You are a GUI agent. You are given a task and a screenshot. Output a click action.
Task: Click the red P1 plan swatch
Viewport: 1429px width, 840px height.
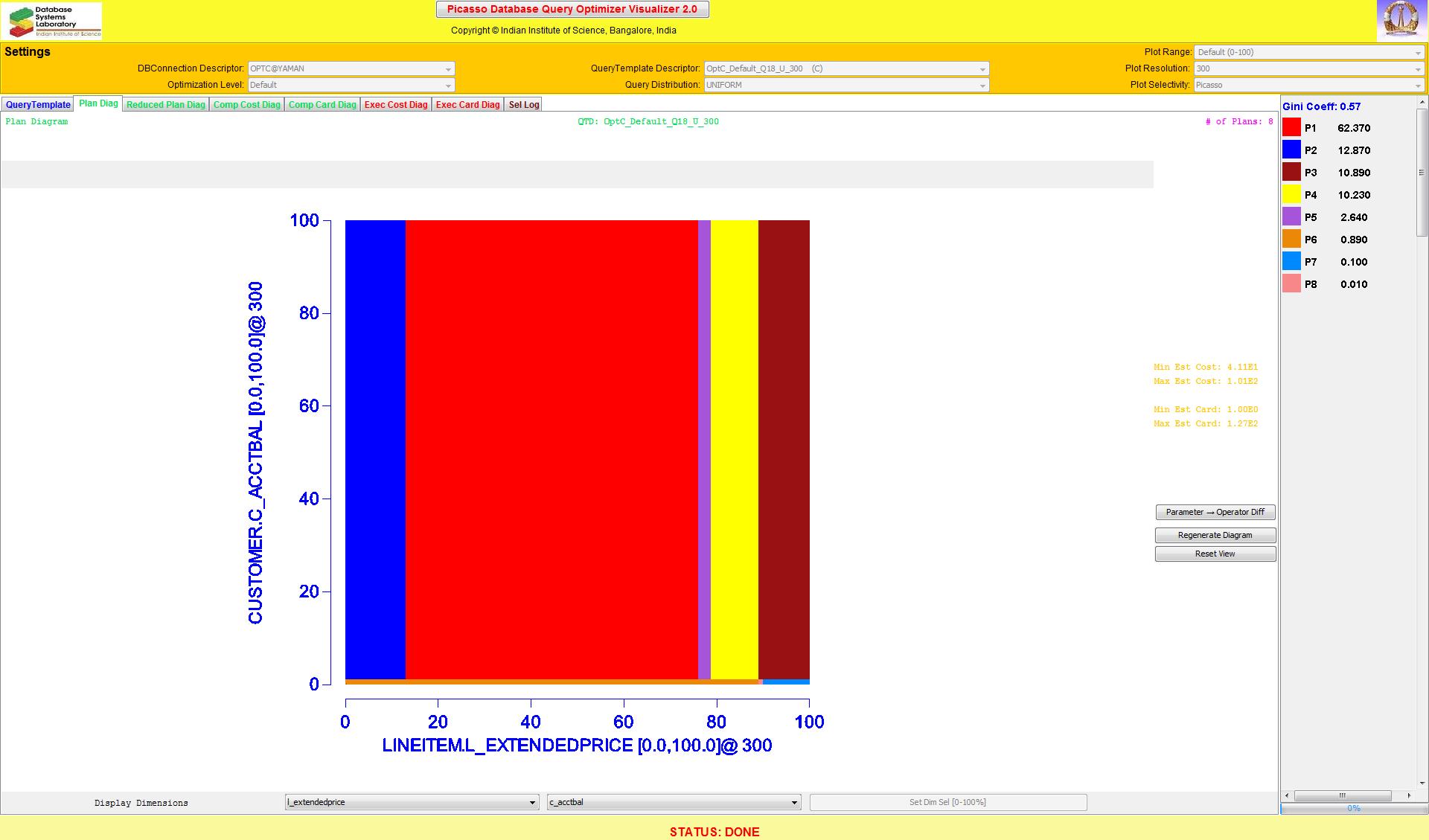point(1291,128)
